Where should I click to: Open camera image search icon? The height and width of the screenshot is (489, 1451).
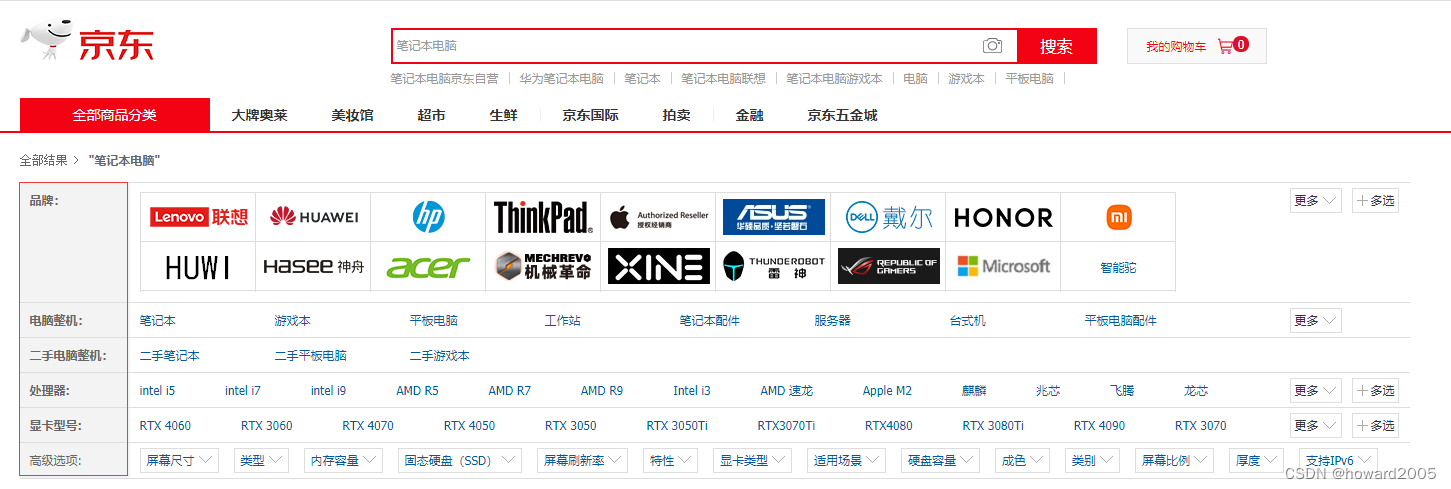[x=992, y=46]
